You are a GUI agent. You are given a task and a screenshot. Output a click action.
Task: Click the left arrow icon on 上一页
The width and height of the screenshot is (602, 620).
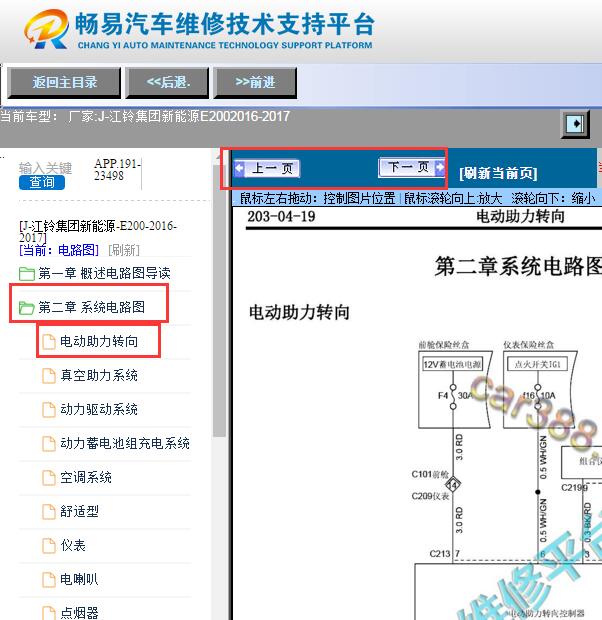click(x=239, y=168)
